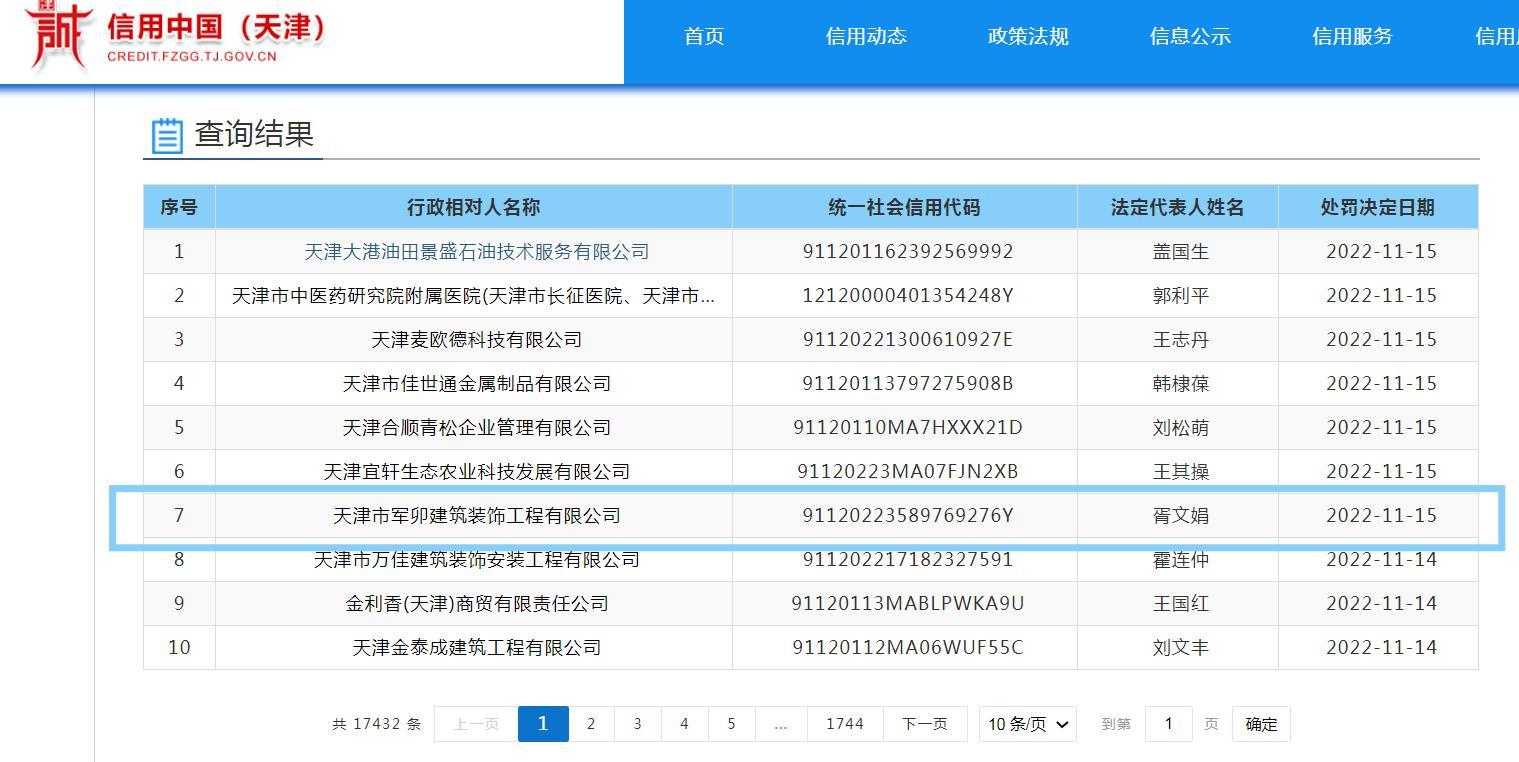1519x762 pixels.
Task: Open 天津宜轩生态农业科技发展有限公司 record
Action: [x=477, y=472]
